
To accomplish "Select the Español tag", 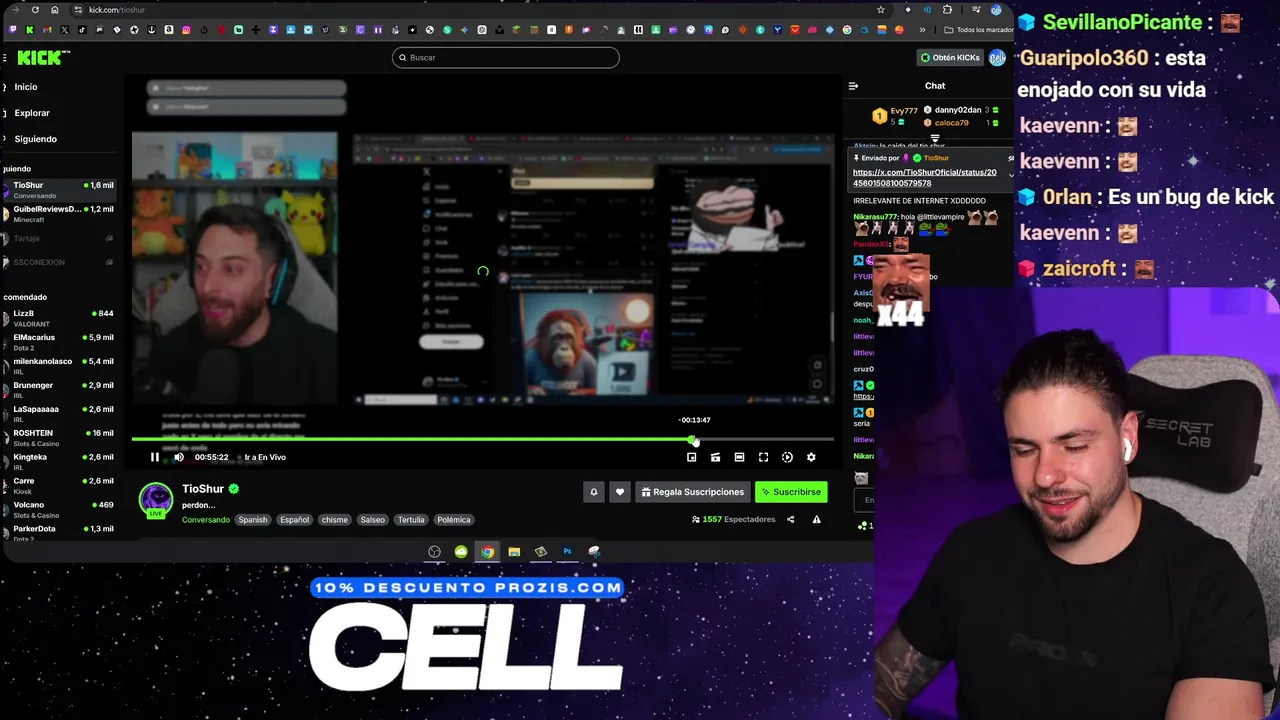I will (x=294, y=520).
